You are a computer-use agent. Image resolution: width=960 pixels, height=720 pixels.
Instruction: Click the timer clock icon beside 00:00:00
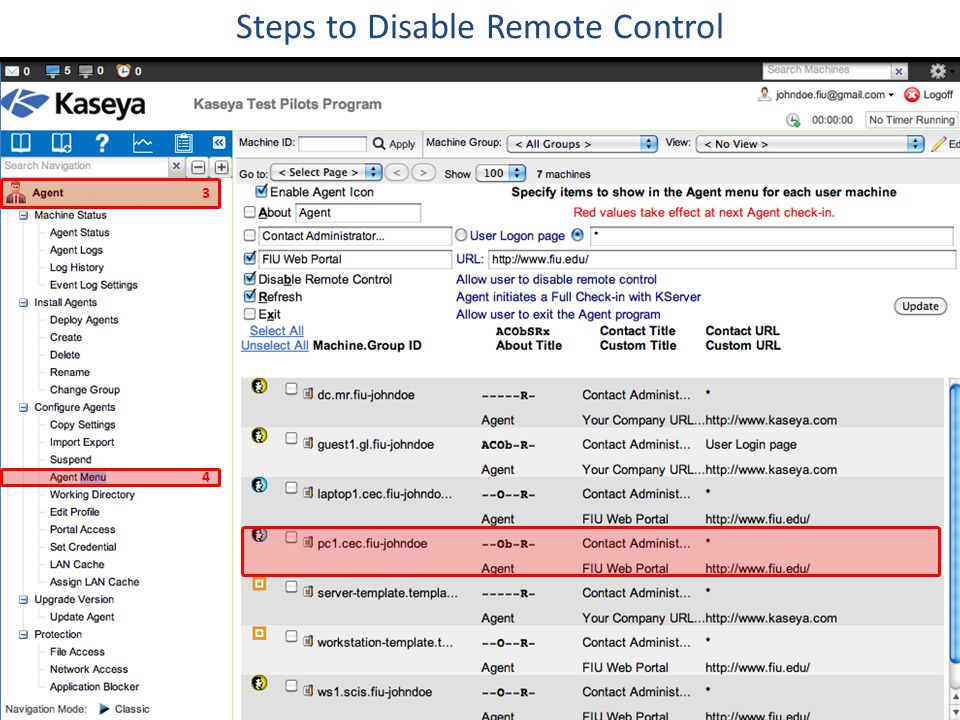click(x=793, y=120)
